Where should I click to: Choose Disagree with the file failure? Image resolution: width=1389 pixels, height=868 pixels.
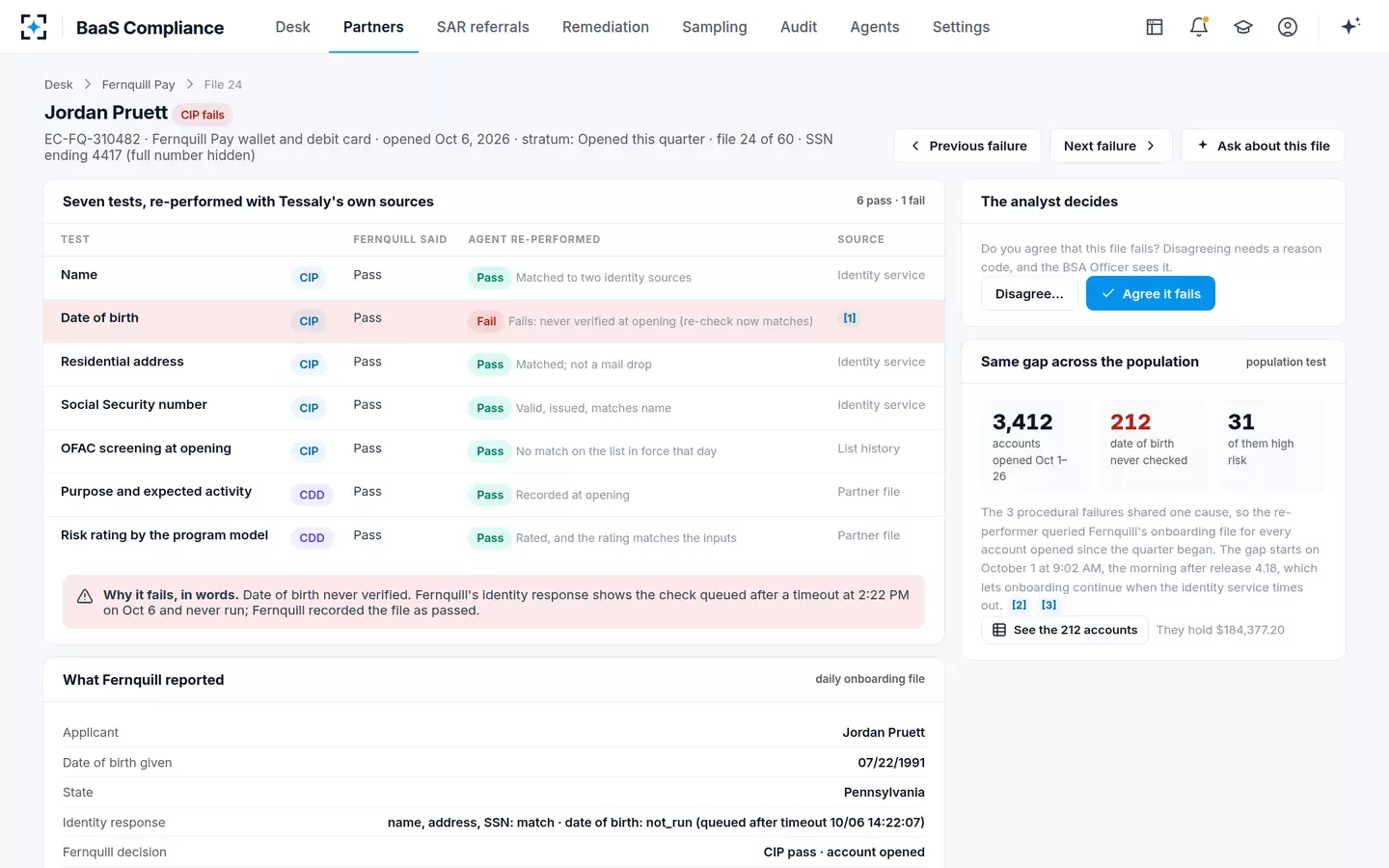coord(1029,293)
